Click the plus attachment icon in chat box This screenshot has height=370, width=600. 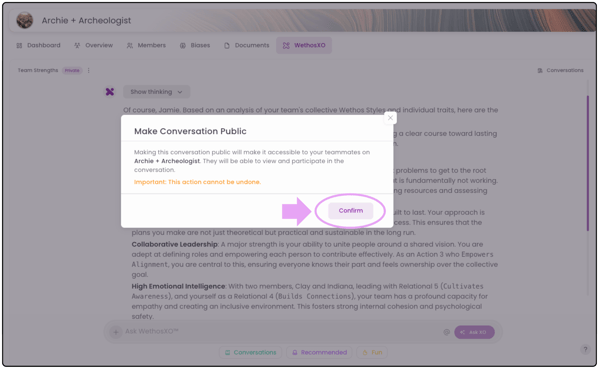pos(116,332)
